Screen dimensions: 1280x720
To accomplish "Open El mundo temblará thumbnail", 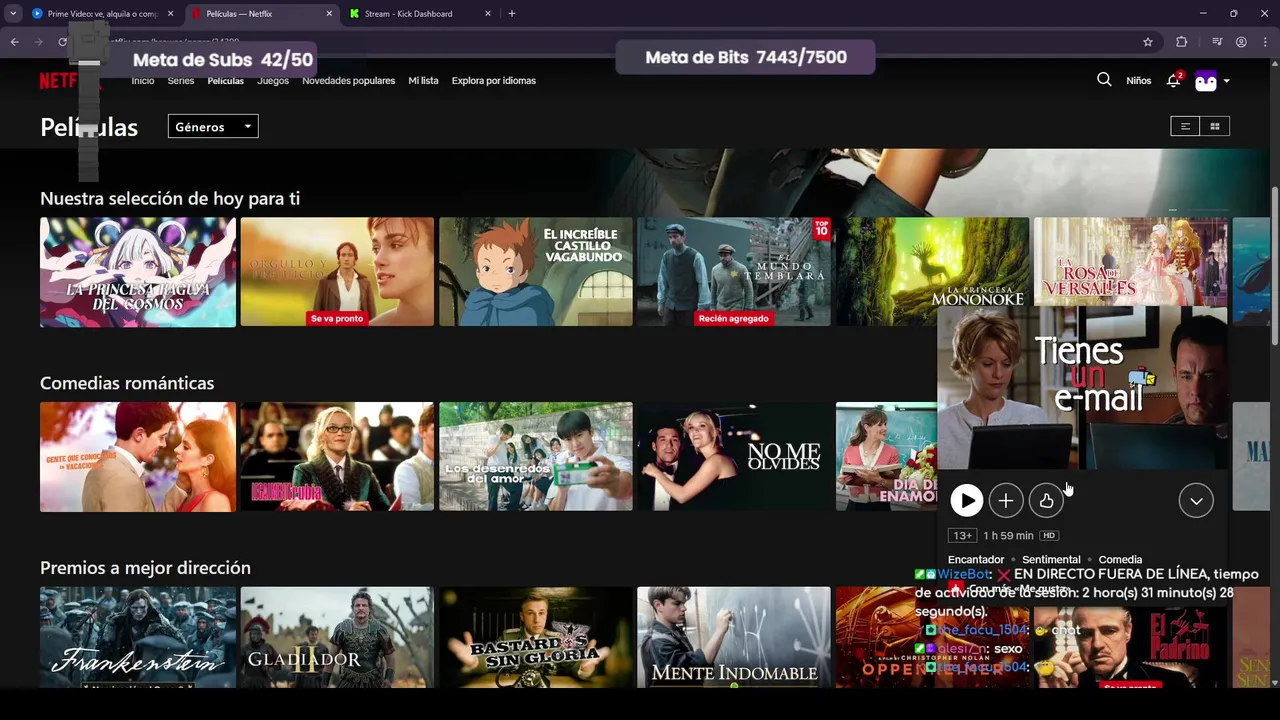I will (734, 272).
